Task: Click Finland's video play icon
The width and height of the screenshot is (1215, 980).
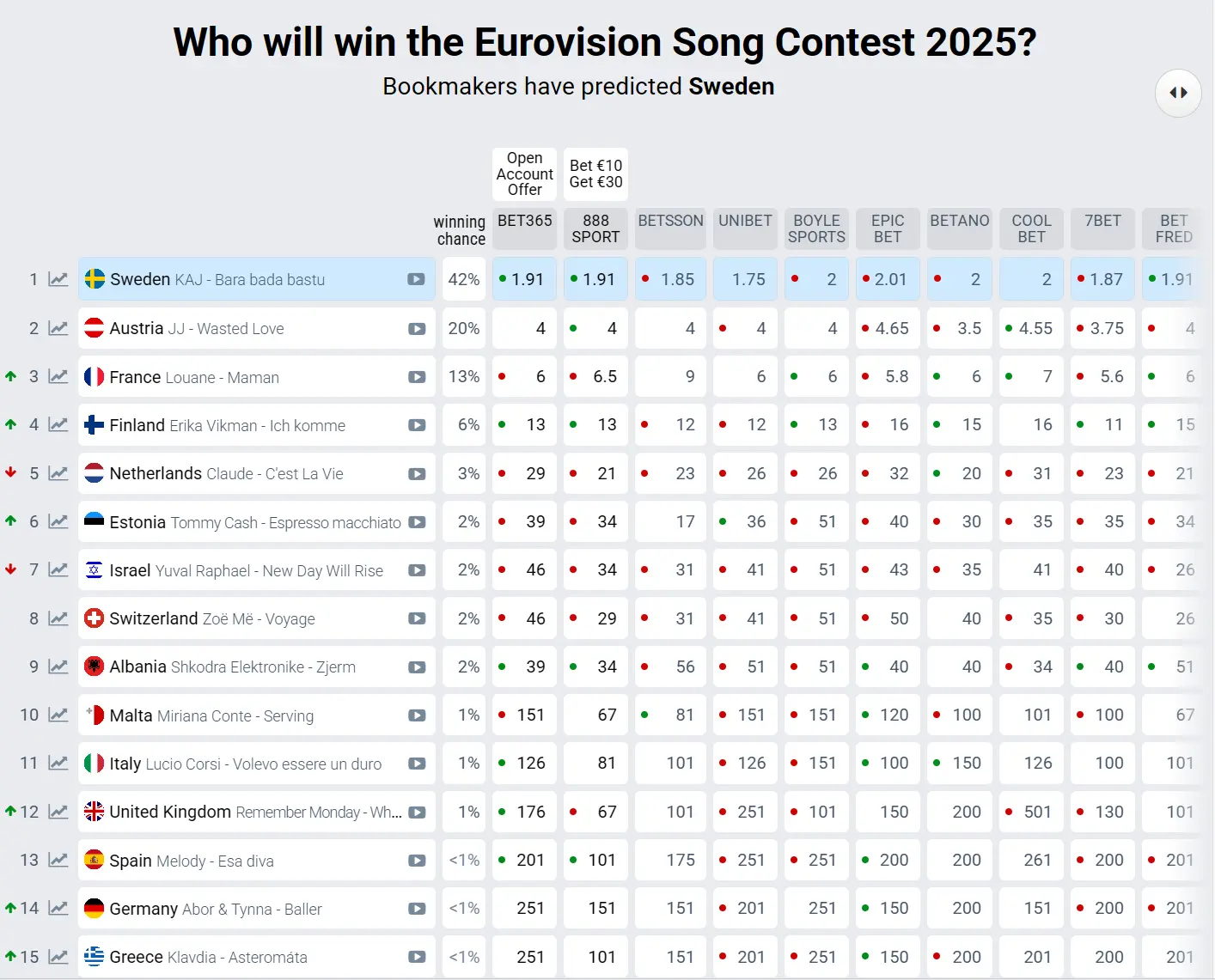Action: point(417,425)
